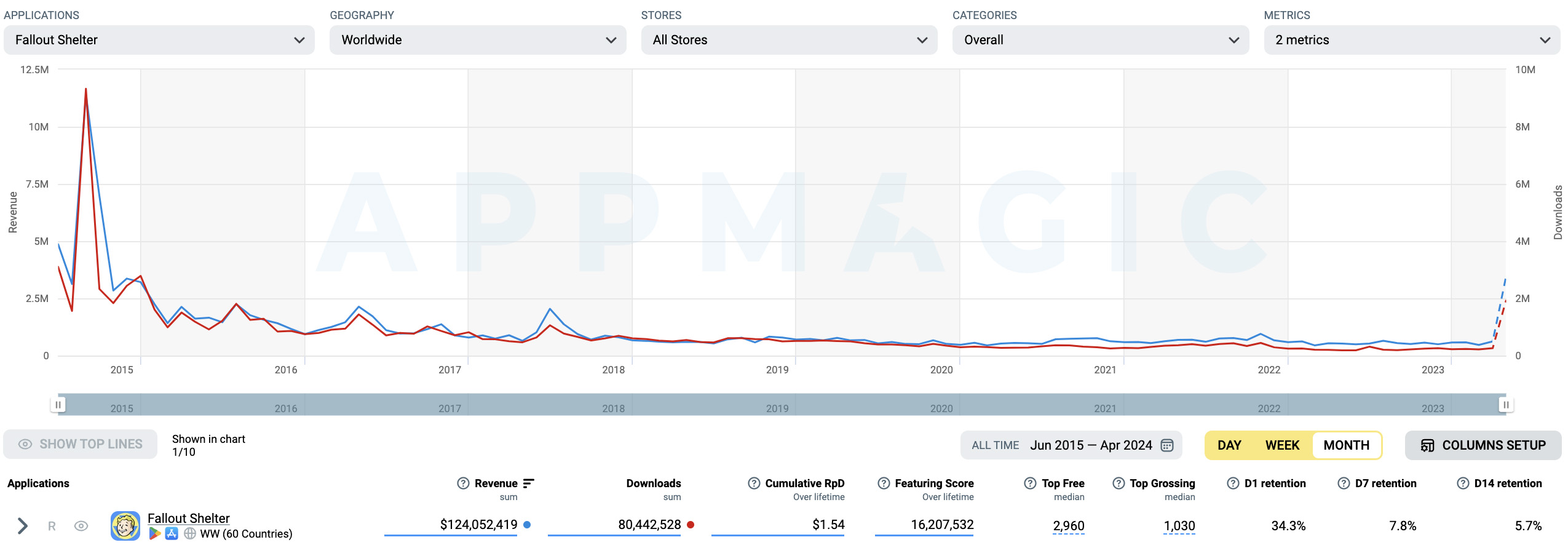
Task: Click the Featuring Score help icon
Action: (x=884, y=483)
